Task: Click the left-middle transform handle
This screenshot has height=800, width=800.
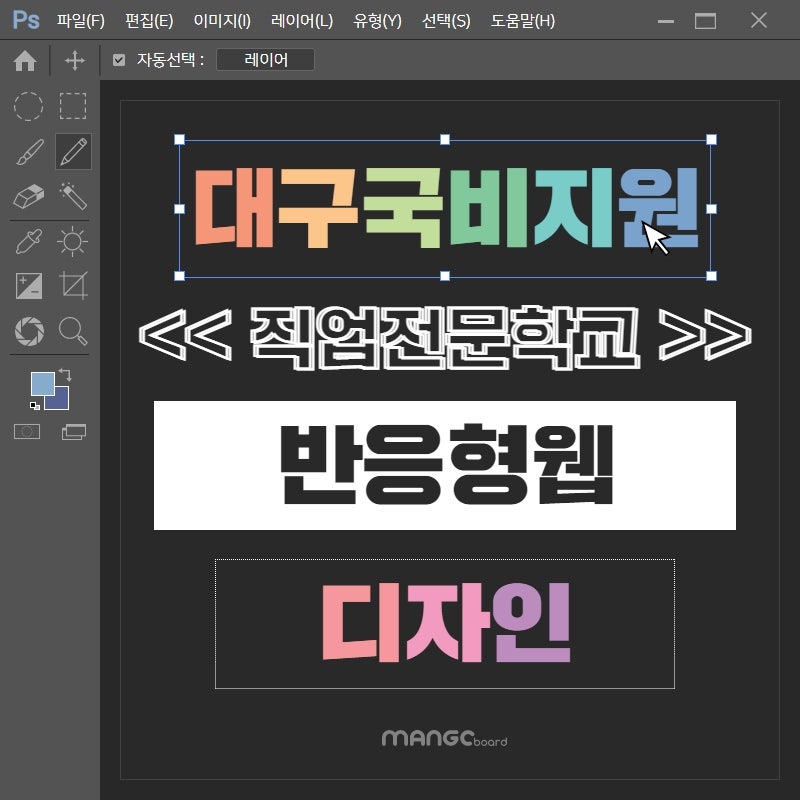Action: tap(180, 208)
